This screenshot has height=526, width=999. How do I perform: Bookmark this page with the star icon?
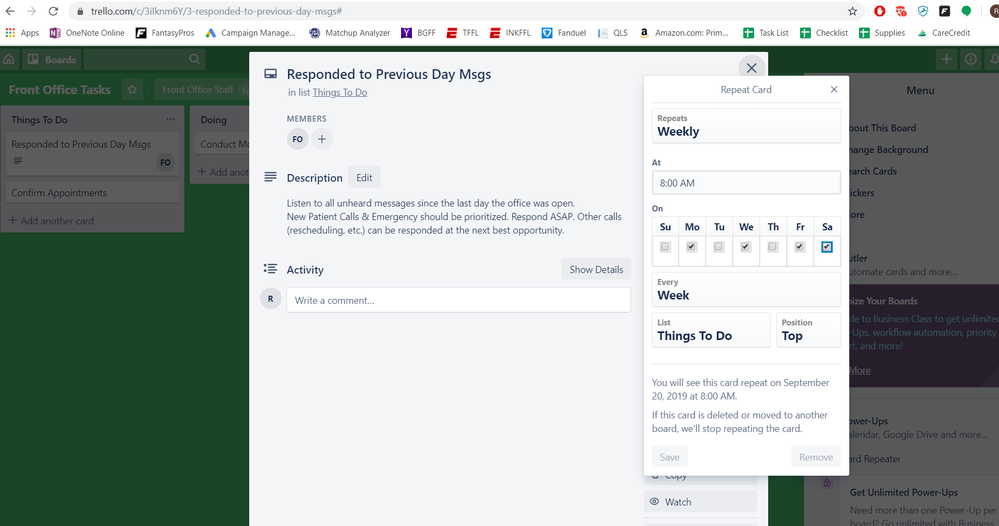[852, 11]
